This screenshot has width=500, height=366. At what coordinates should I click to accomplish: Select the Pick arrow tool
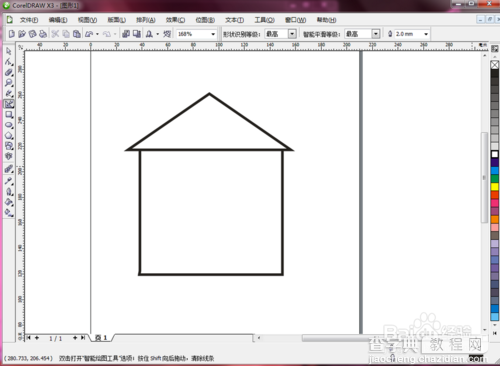(9, 51)
